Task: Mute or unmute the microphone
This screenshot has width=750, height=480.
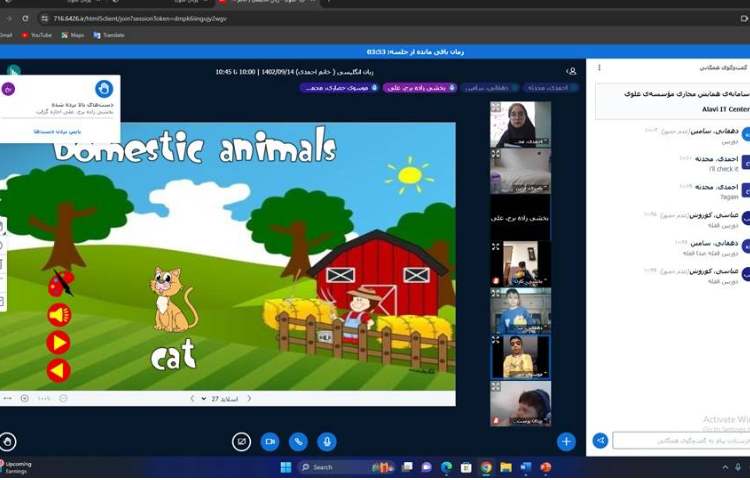Action: point(326,441)
